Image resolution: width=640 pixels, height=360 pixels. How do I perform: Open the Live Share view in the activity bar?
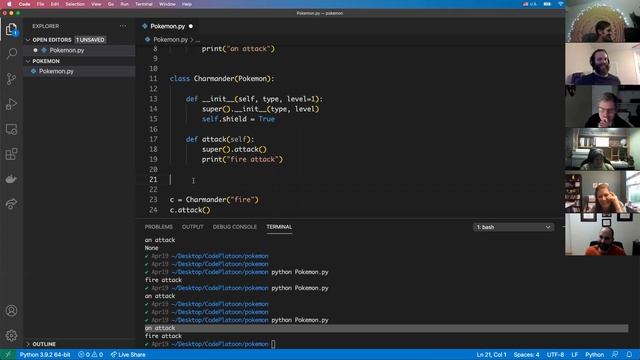[11, 204]
